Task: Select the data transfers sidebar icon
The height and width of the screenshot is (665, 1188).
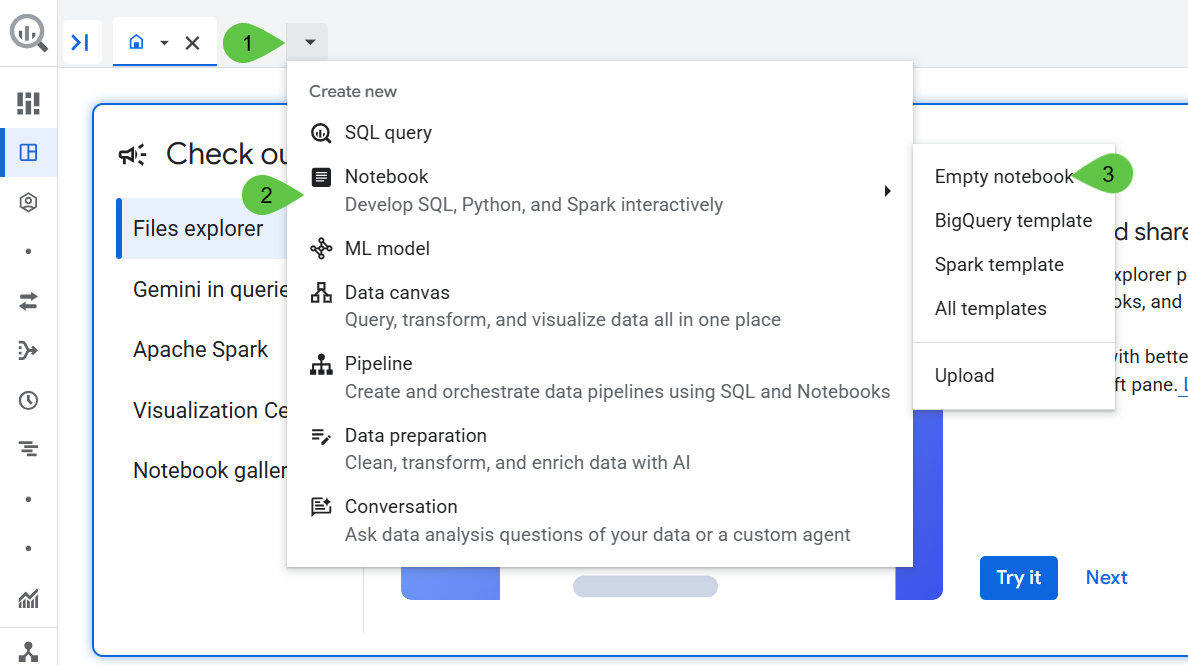Action: click(x=28, y=300)
